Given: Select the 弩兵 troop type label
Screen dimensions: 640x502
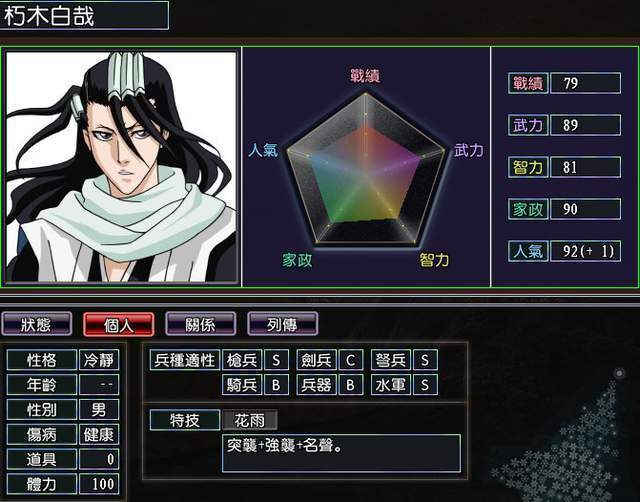Looking at the screenshot, I should coord(391,360).
